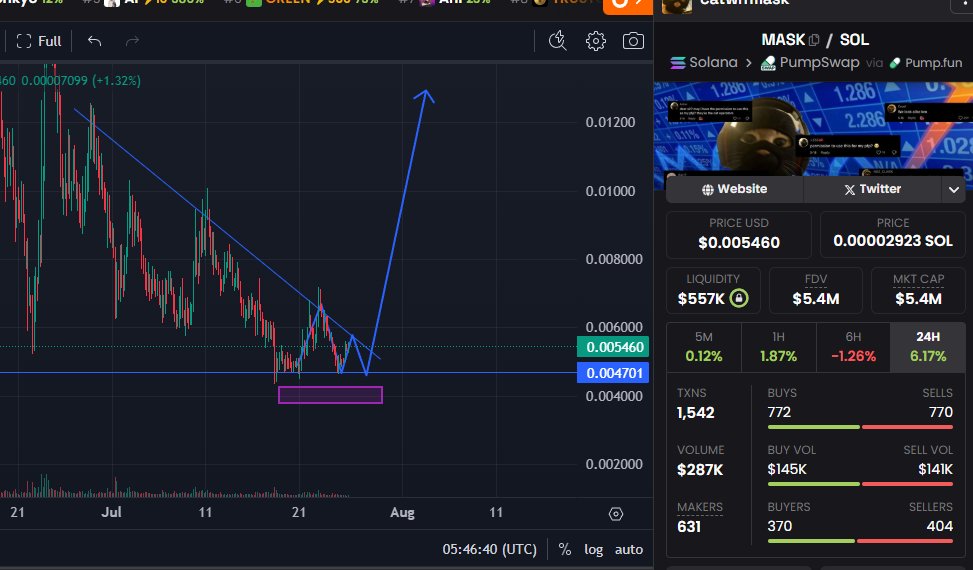Click the buy vol versus sell vol bar
This screenshot has width=973, height=570.
(x=860, y=484)
